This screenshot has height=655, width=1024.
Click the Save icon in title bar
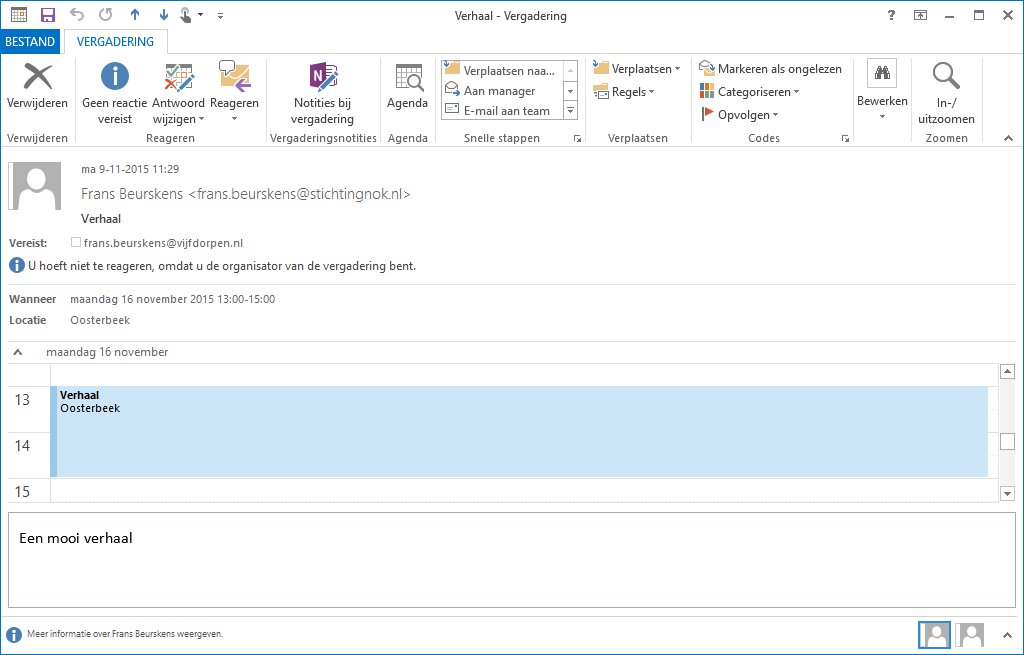[47, 15]
